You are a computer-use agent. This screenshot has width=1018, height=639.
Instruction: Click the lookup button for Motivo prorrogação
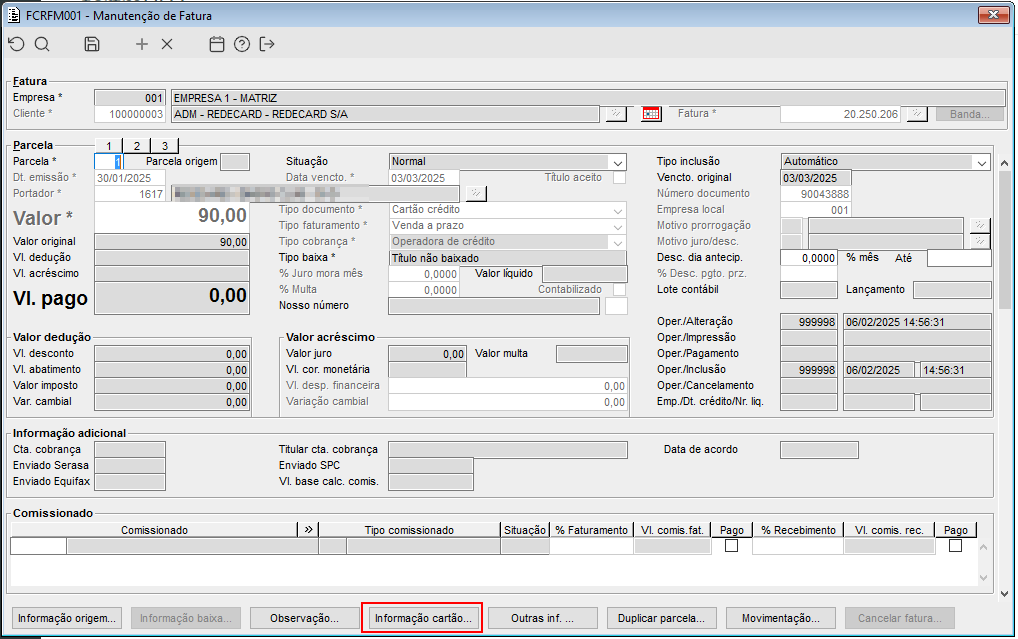[x=979, y=225]
